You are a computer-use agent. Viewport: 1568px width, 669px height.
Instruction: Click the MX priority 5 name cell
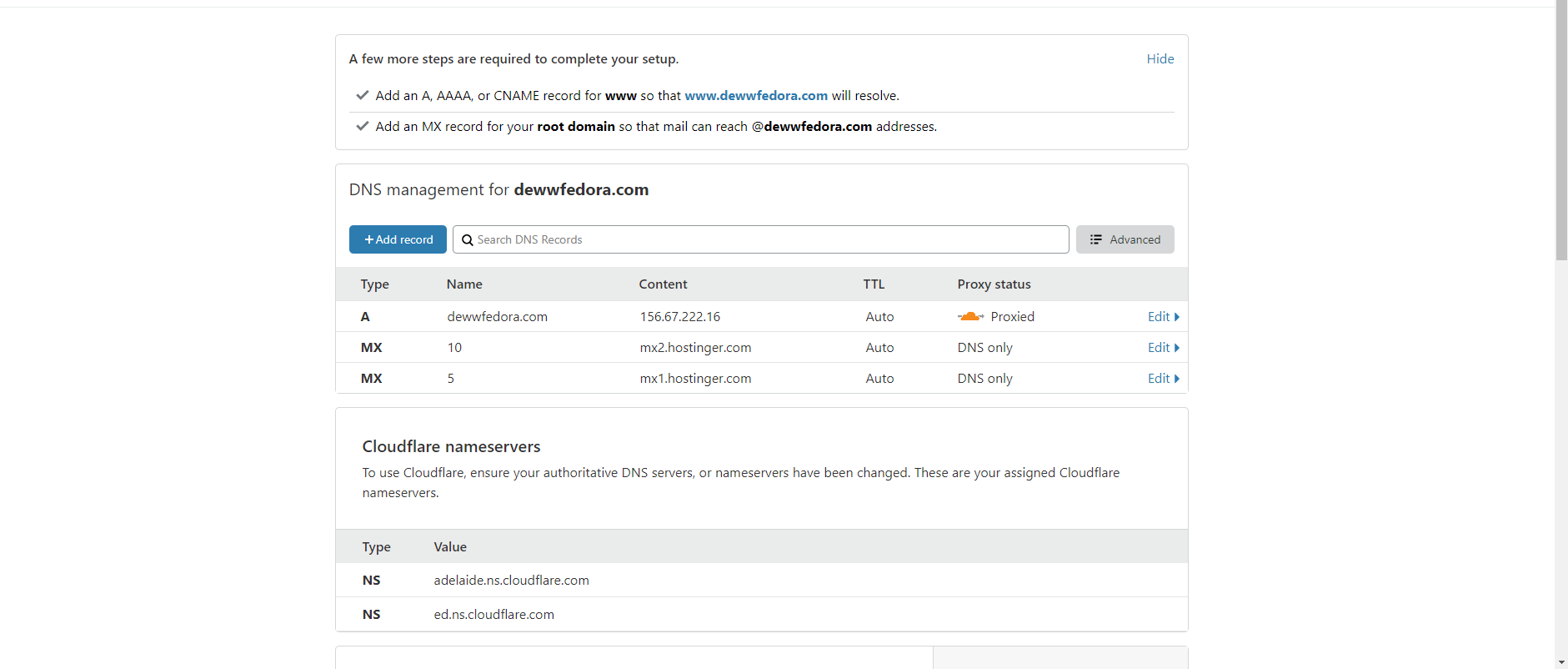[x=451, y=378]
